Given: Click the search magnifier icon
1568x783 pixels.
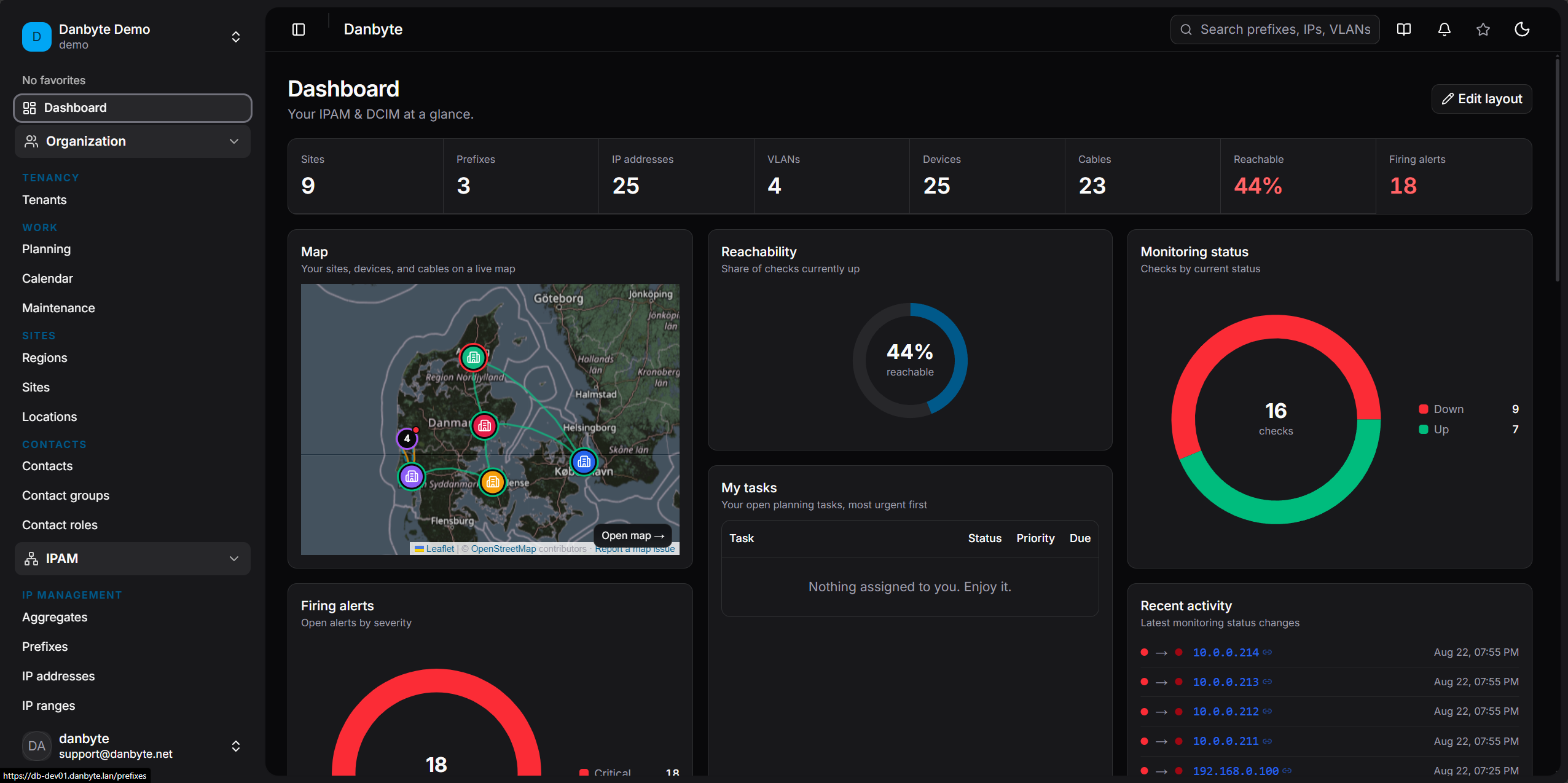Looking at the screenshot, I should 1186,30.
